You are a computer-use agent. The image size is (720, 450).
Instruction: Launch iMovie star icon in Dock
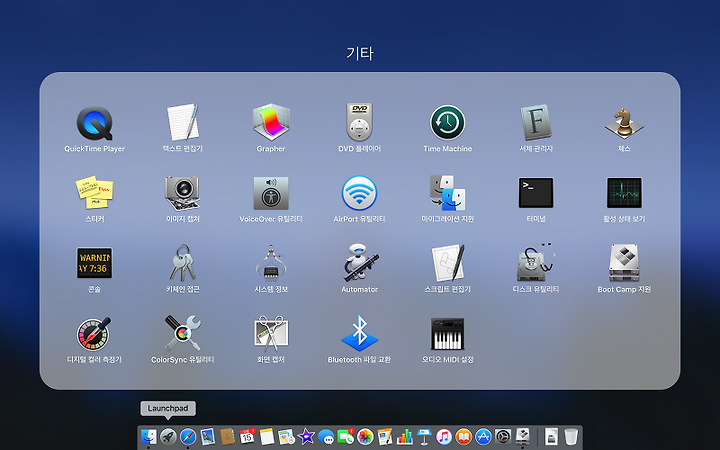[x=306, y=437]
